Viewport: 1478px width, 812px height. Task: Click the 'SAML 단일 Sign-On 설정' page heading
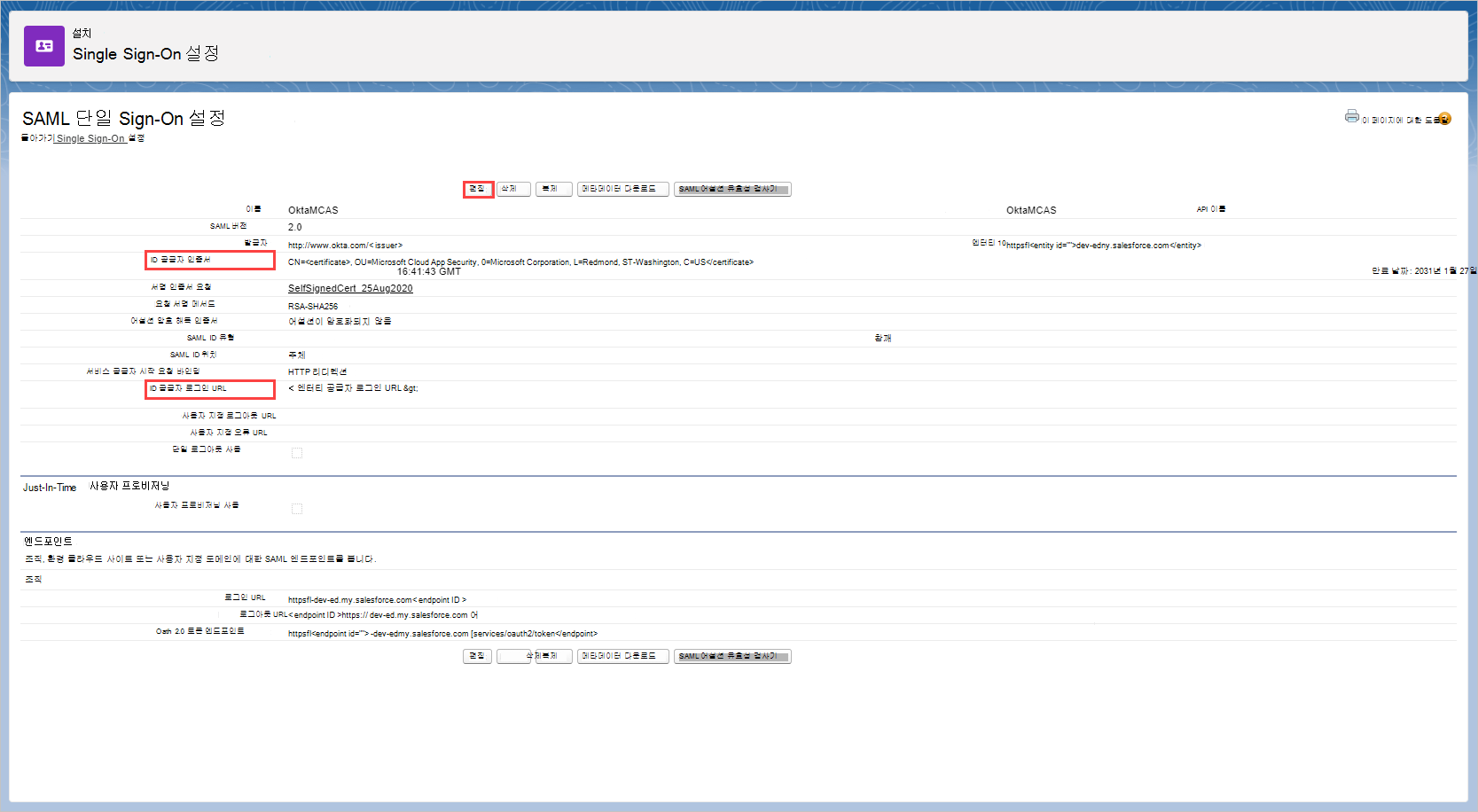pyautogui.click(x=124, y=118)
